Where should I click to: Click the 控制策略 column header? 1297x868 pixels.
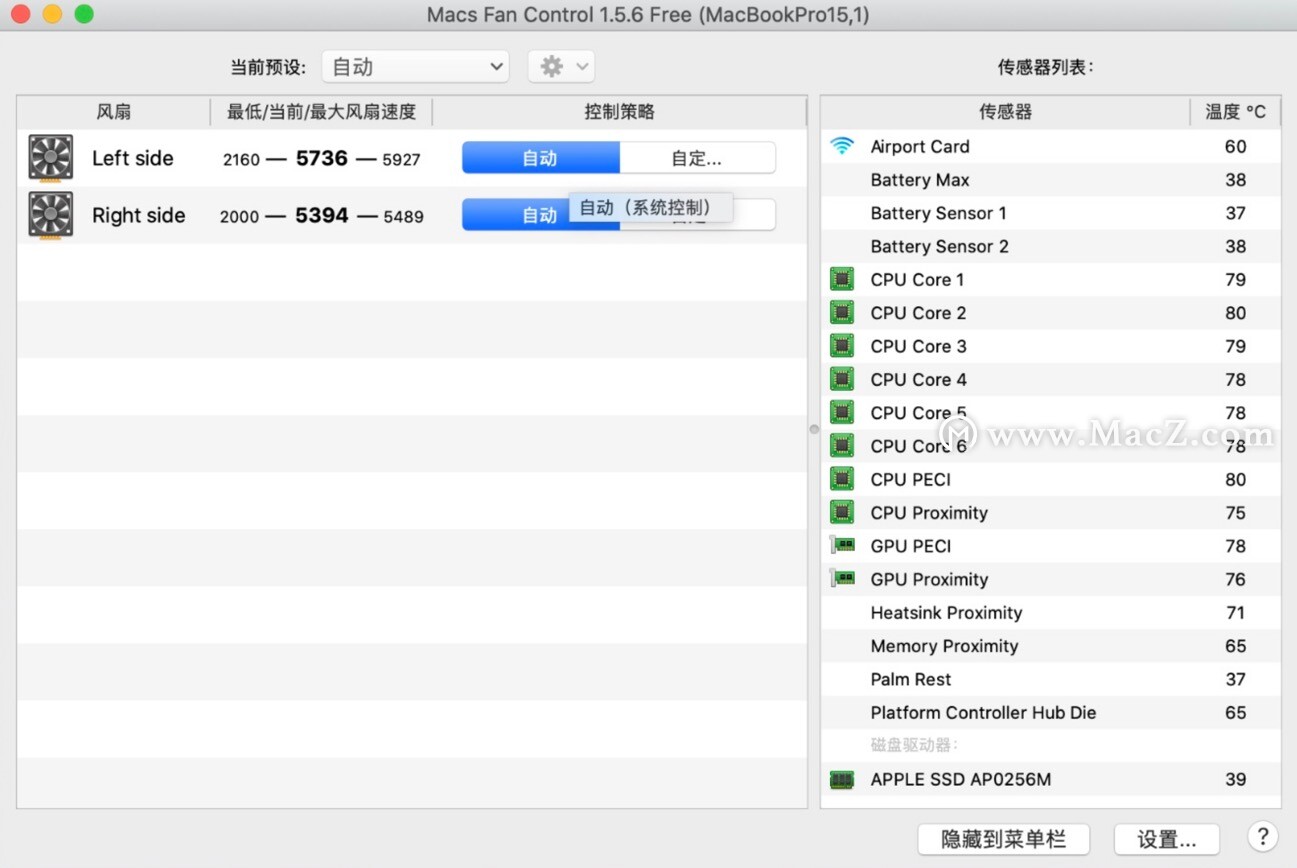pyautogui.click(x=619, y=112)
